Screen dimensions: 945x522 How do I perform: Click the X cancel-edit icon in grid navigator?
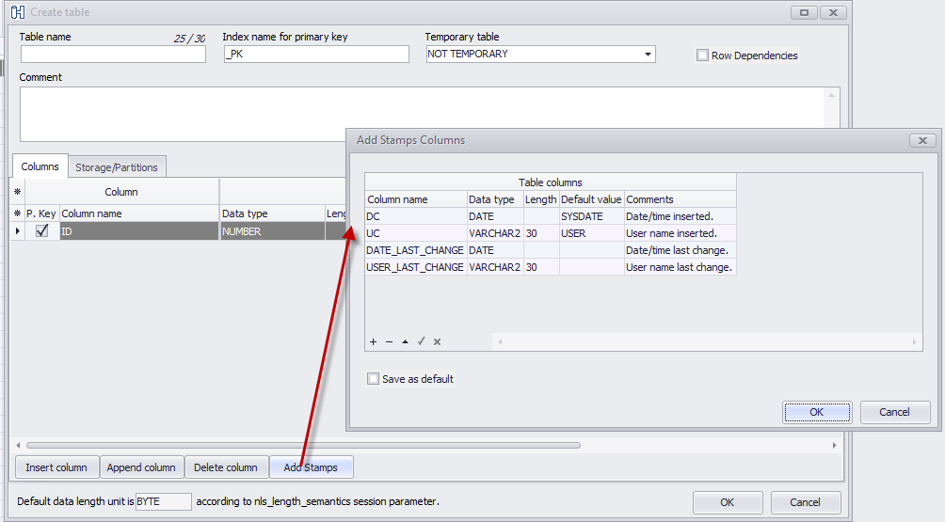click(437, 342)
